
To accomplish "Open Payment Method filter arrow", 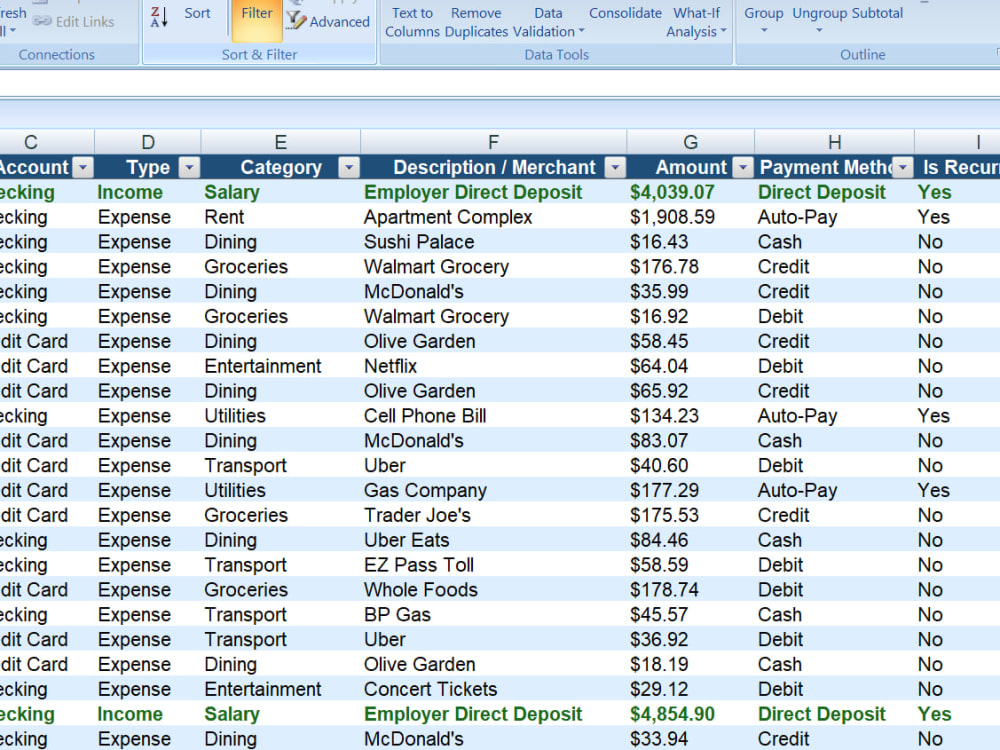I will (x=902, y=168).
